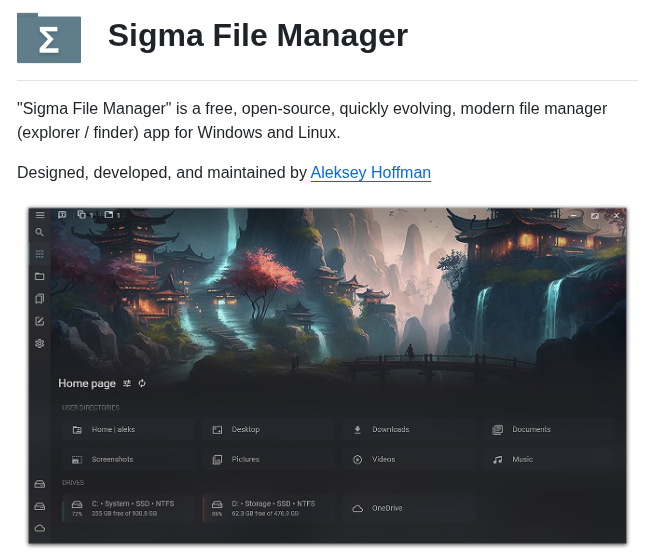
Task: Open the Desktop directory card
Action: pos(268,429)
